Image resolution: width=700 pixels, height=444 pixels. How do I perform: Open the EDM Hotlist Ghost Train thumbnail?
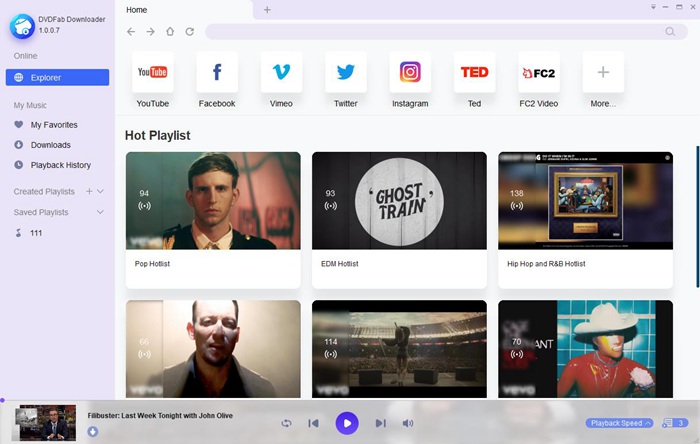(399, 201)
